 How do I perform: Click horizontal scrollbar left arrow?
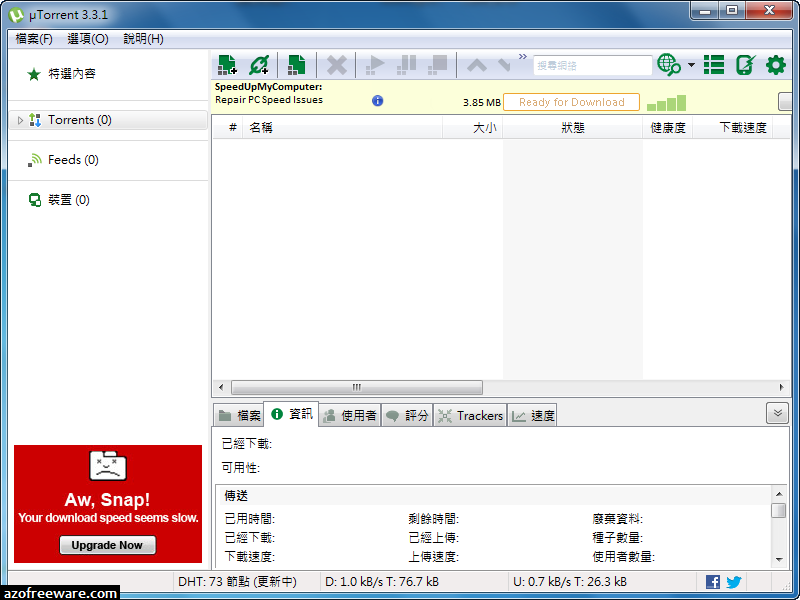[x=221, y=387]
